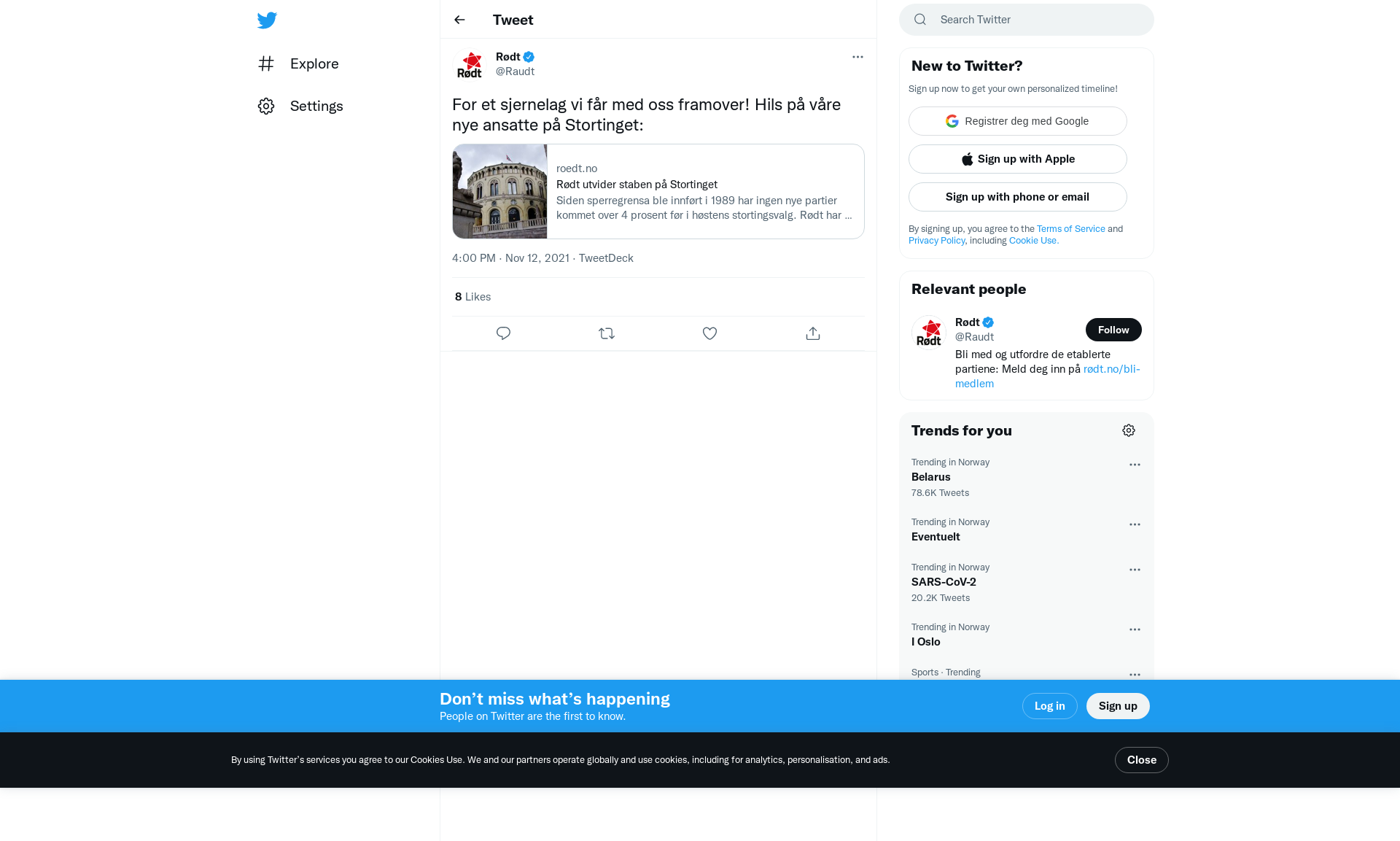Image resolution: width=1400 pixels, height=841 pixels.
Task: Click the Rødt name in Relevant people
Action: pos(968,322)
